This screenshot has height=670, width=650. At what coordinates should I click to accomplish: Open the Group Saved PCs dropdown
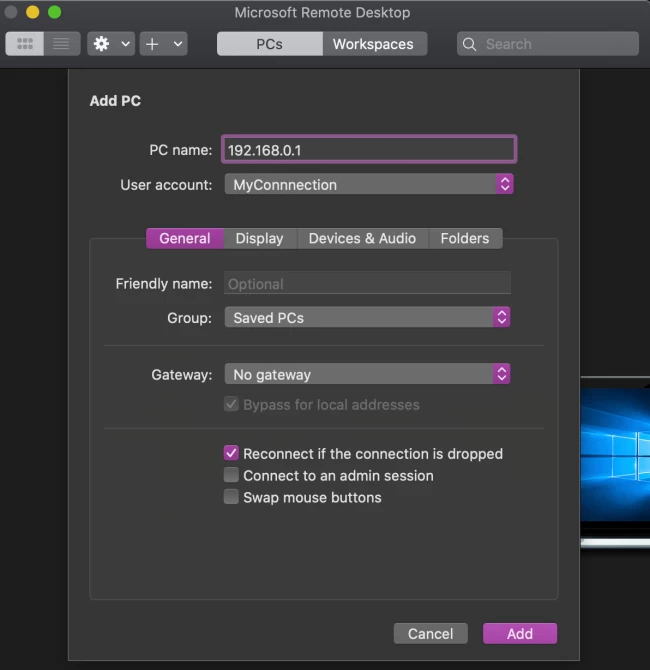point(368,317)
